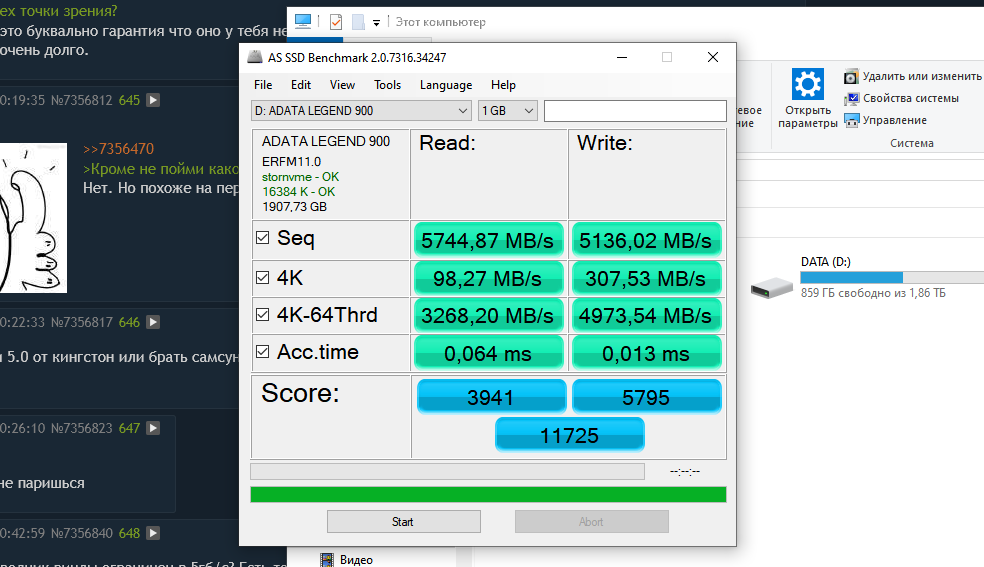Click post number №7356840
This screenshot has width=984, height=567.
(x=82, y=533)
